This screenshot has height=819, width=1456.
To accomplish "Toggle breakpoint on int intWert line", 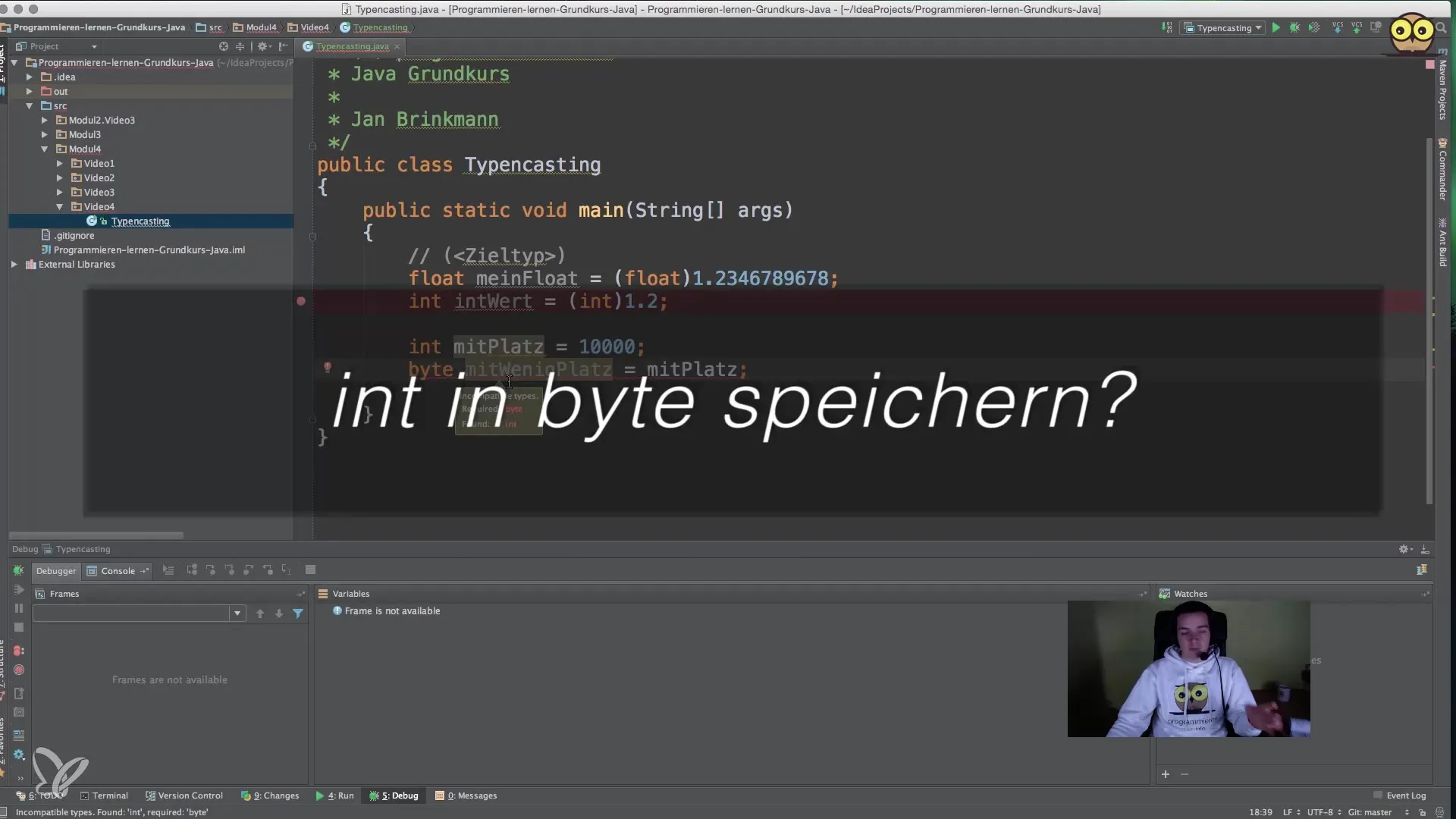I will 301,301.
